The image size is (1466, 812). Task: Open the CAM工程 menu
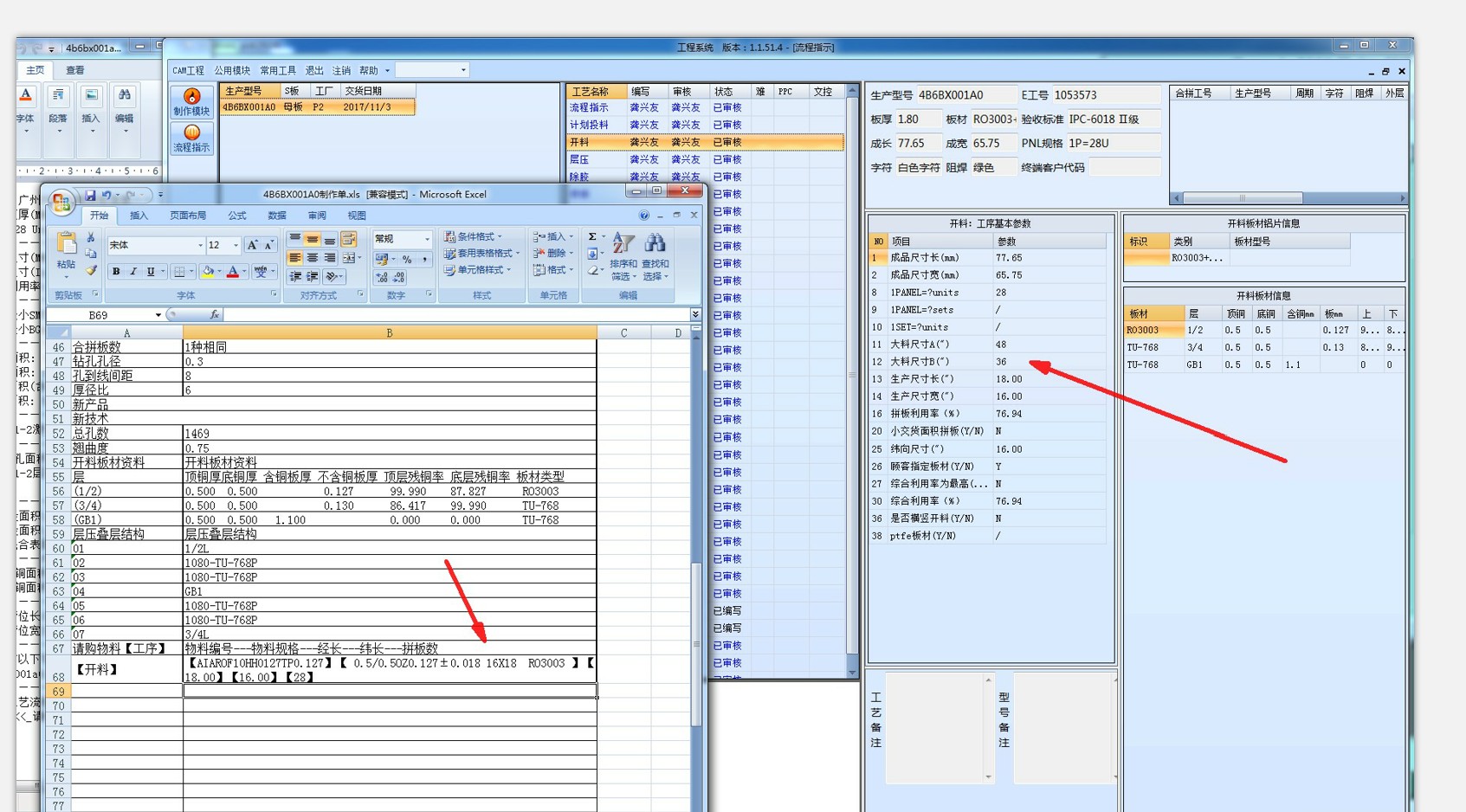coord(188,70)
